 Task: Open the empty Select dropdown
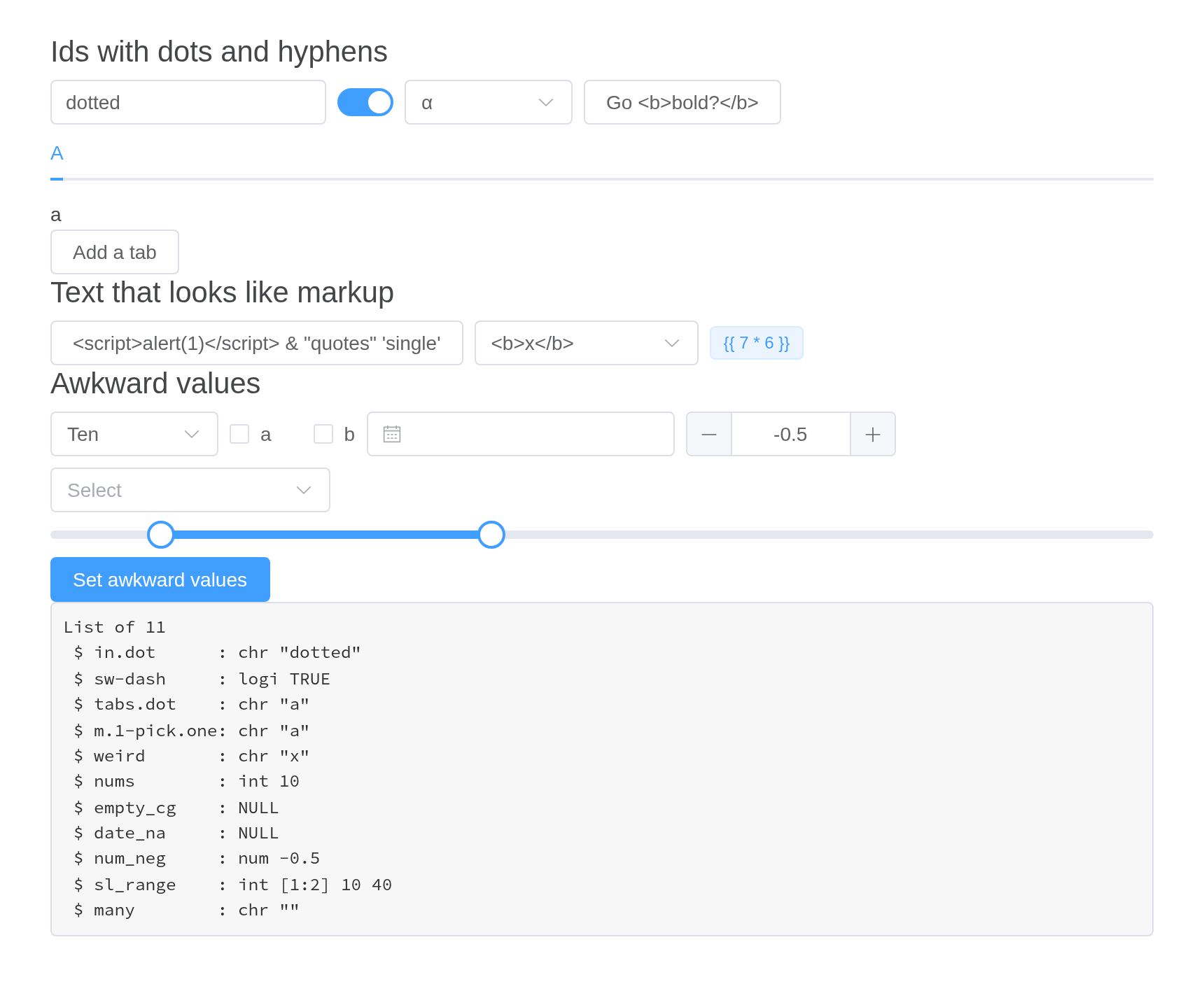coord(190,490)
